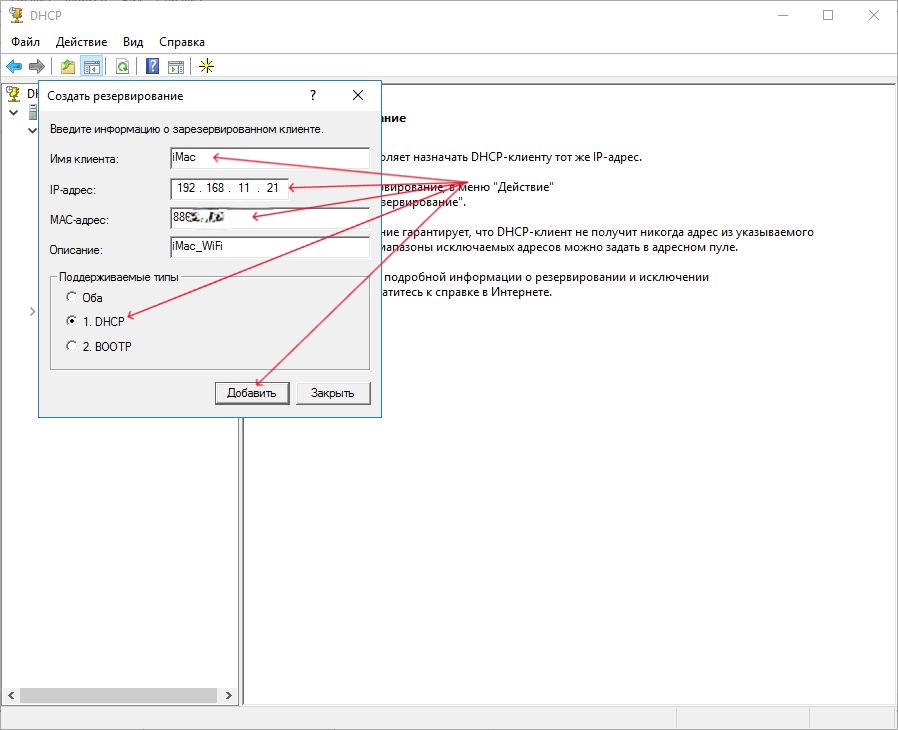Click the blue Back arrow in toolbar
This screenshot has height=730, width=898.
pyautogui.click(x=14, y=67)
